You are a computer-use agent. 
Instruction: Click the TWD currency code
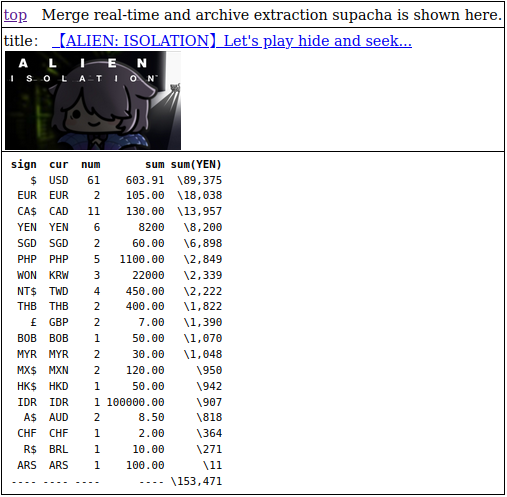59,291
